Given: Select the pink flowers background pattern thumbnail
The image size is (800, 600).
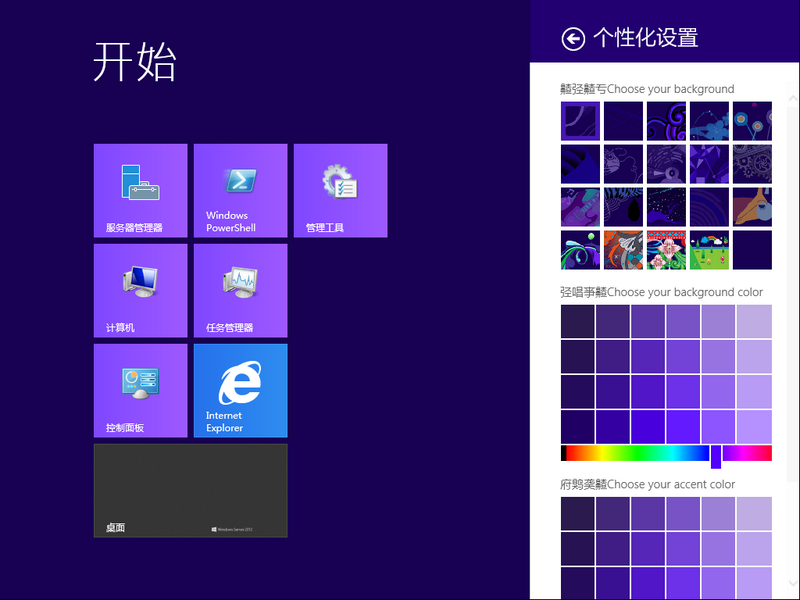Looking at the screenshot, I should pyautogui.click(x=666, y=249).
